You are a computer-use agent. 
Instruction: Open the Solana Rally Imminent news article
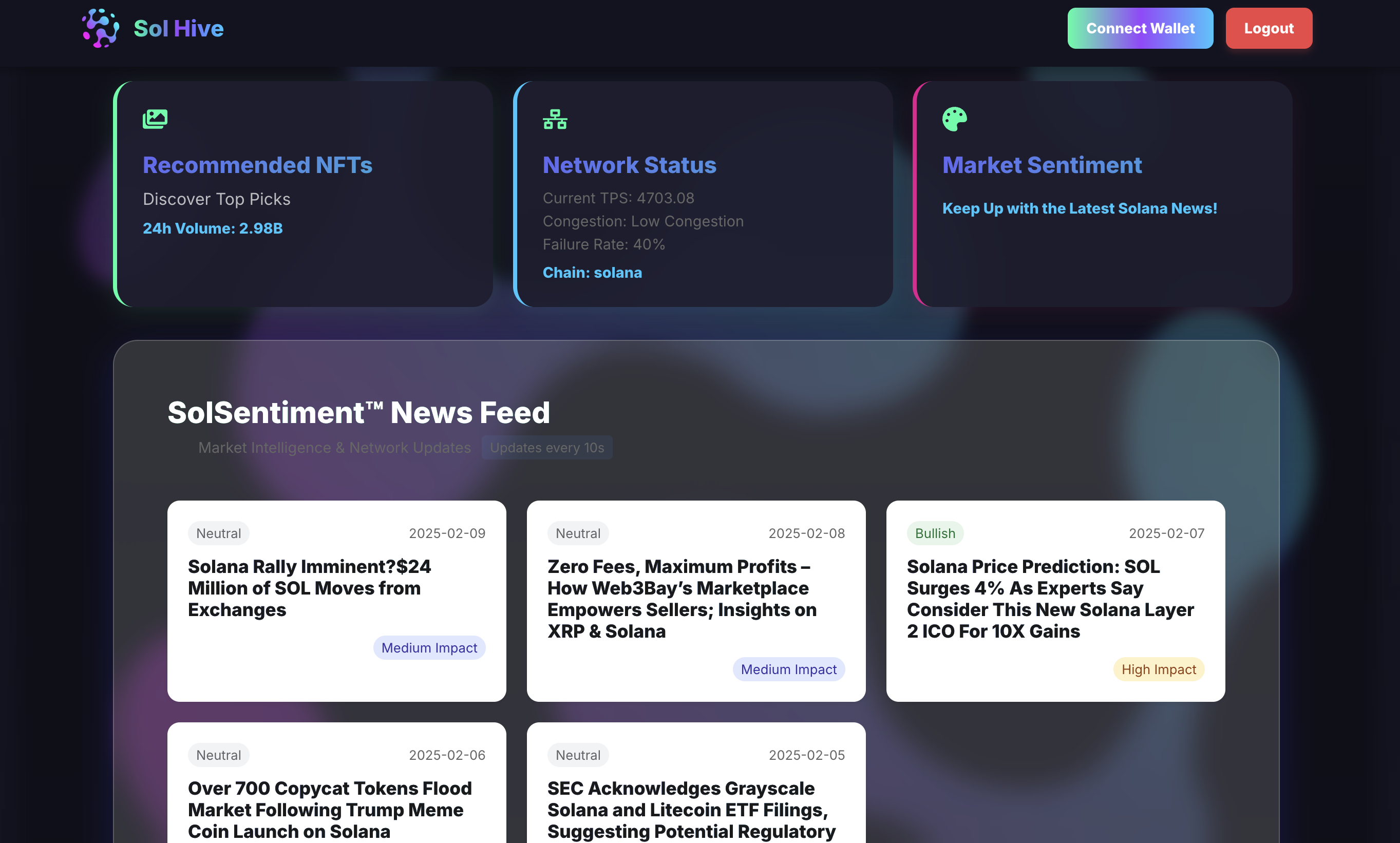click(309, 588)
